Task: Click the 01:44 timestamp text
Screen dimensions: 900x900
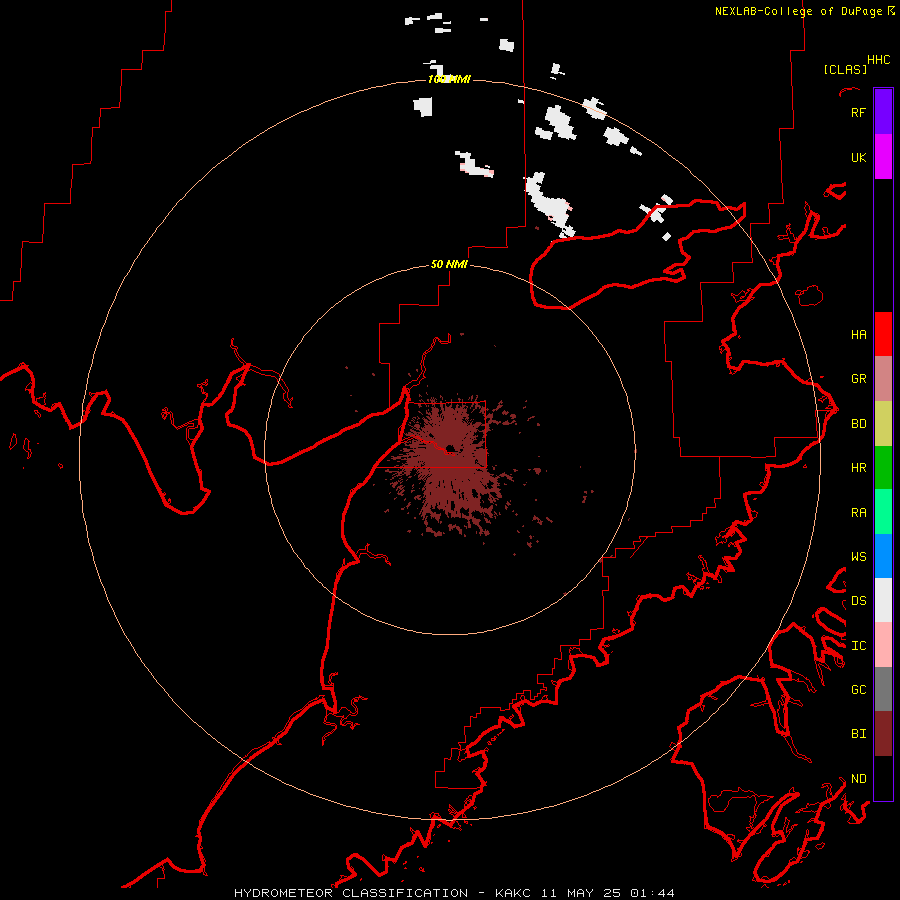Action: [652, 893]
